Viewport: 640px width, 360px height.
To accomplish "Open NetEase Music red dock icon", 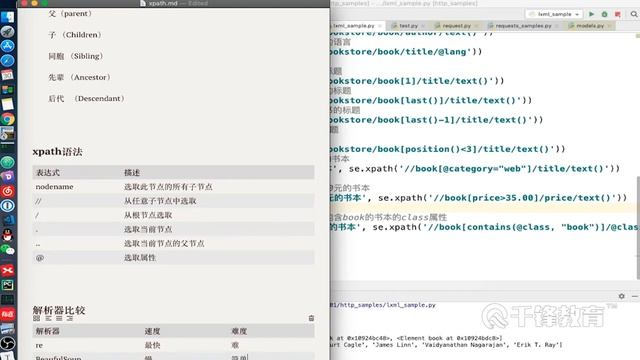I will click(x=7, y=191).
